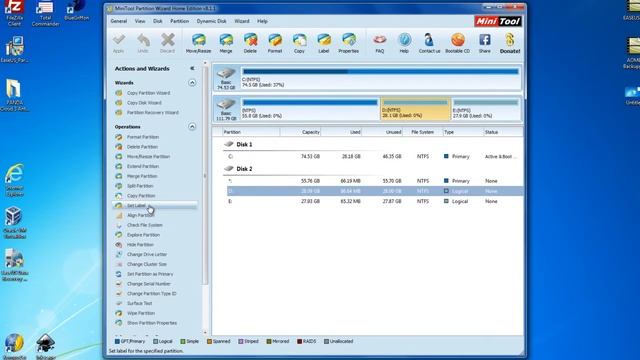Image resolution: width=640 pixels, height=360 pixels.
Task: Collapse the Wizards section
Action: point(192,83)
